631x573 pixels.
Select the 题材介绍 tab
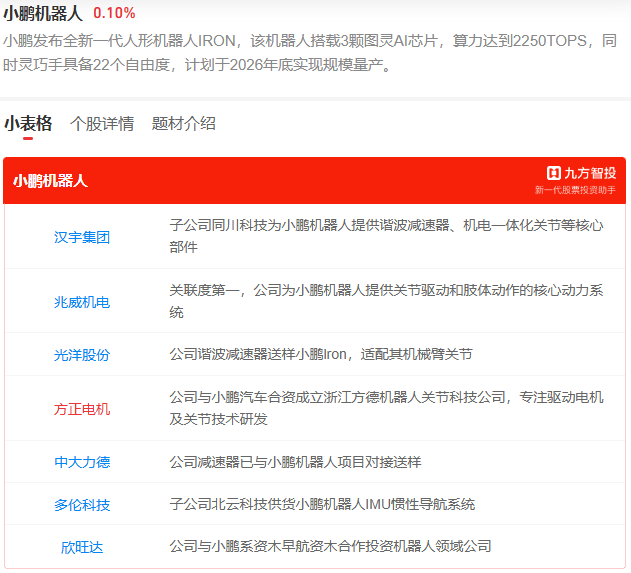click(x=183, y=124)
